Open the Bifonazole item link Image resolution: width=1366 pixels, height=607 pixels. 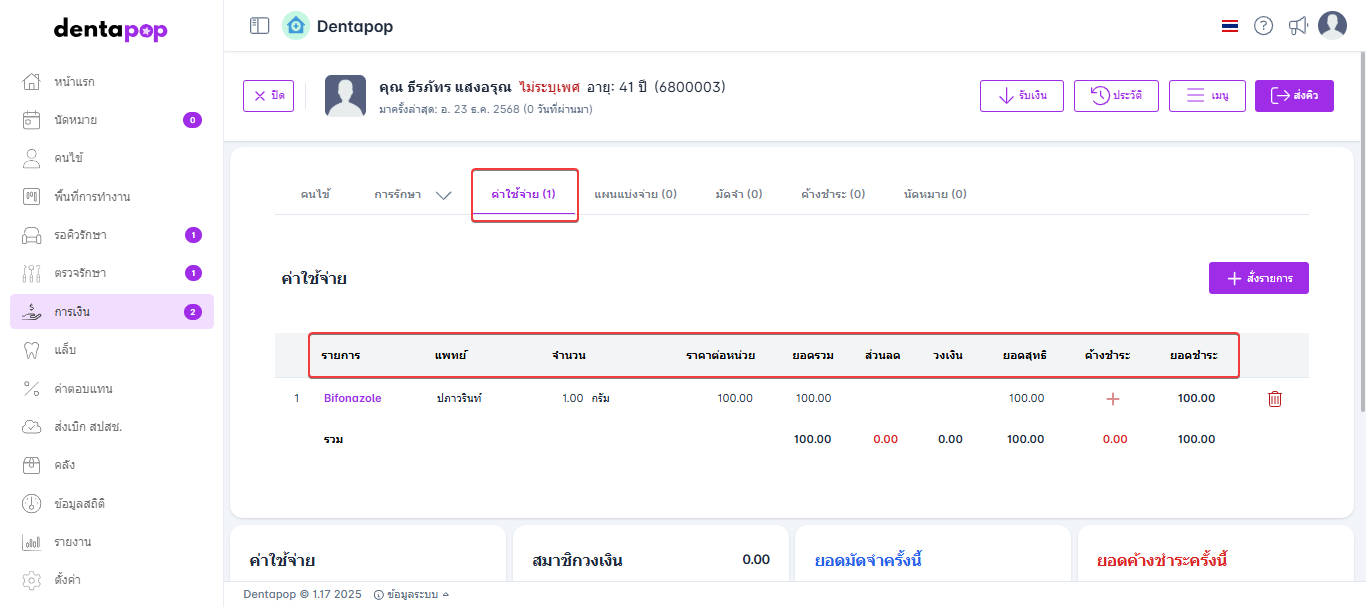[352, 398]
